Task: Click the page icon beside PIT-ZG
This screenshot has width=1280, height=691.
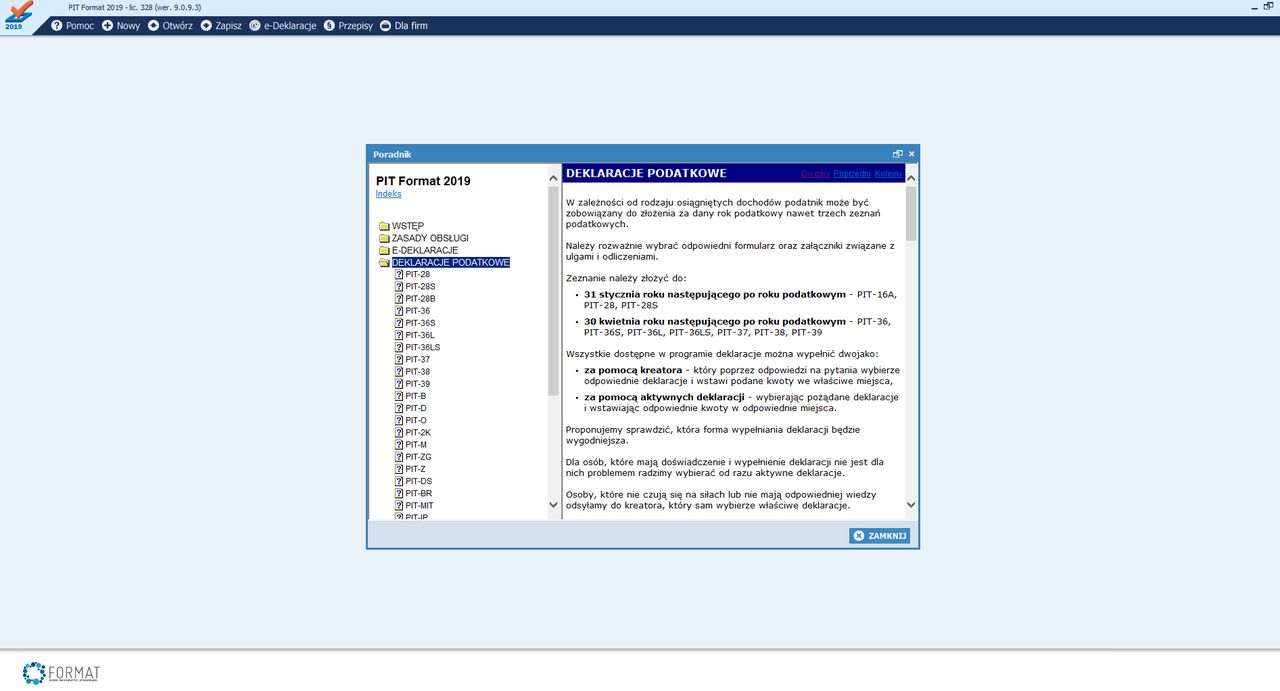Action: tap(399, 457)
